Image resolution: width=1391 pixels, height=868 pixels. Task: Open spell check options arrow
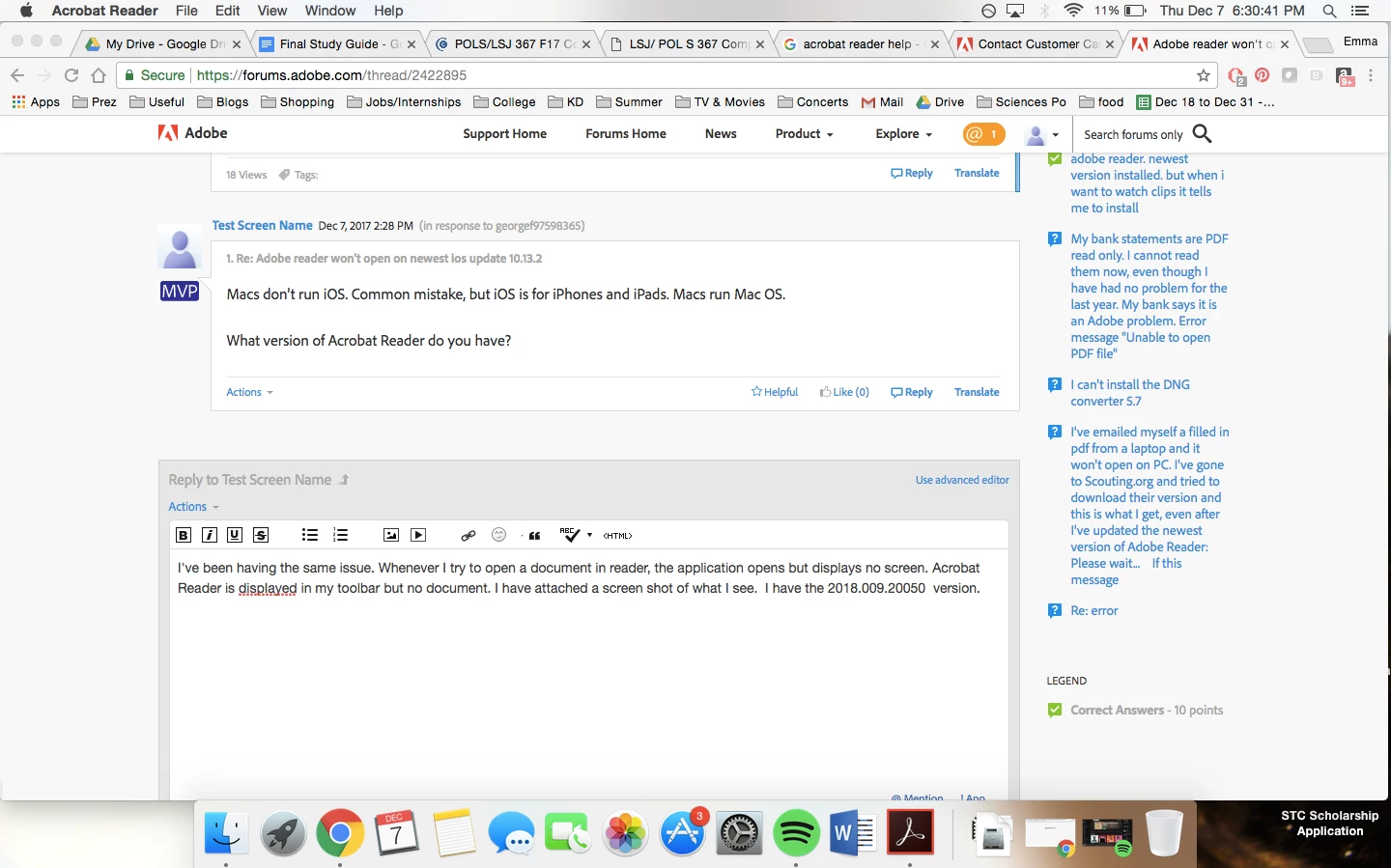click(589, 535)
